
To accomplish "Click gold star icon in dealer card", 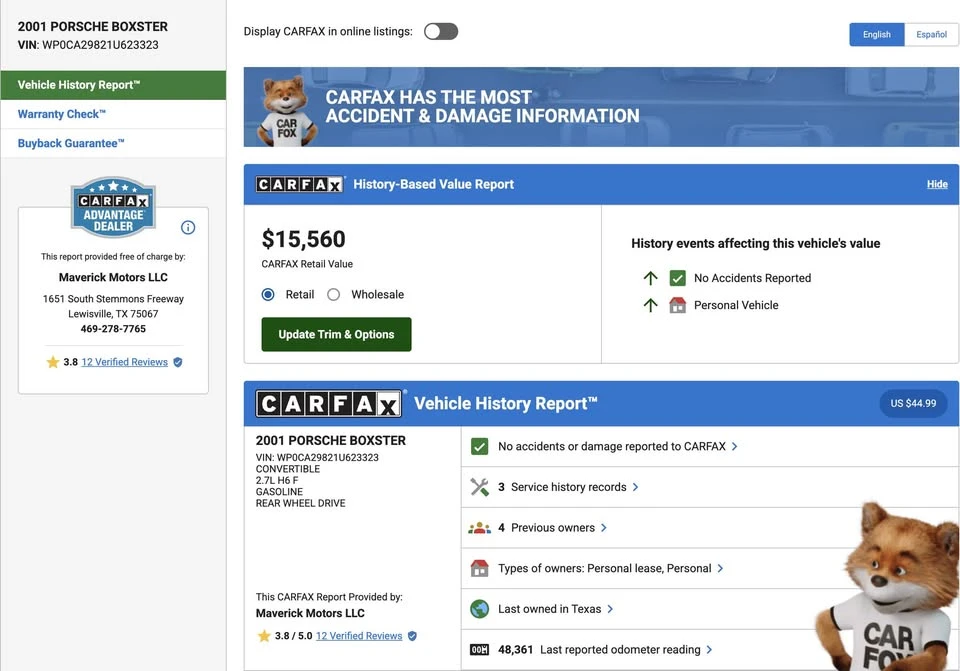I will [53, 362].
